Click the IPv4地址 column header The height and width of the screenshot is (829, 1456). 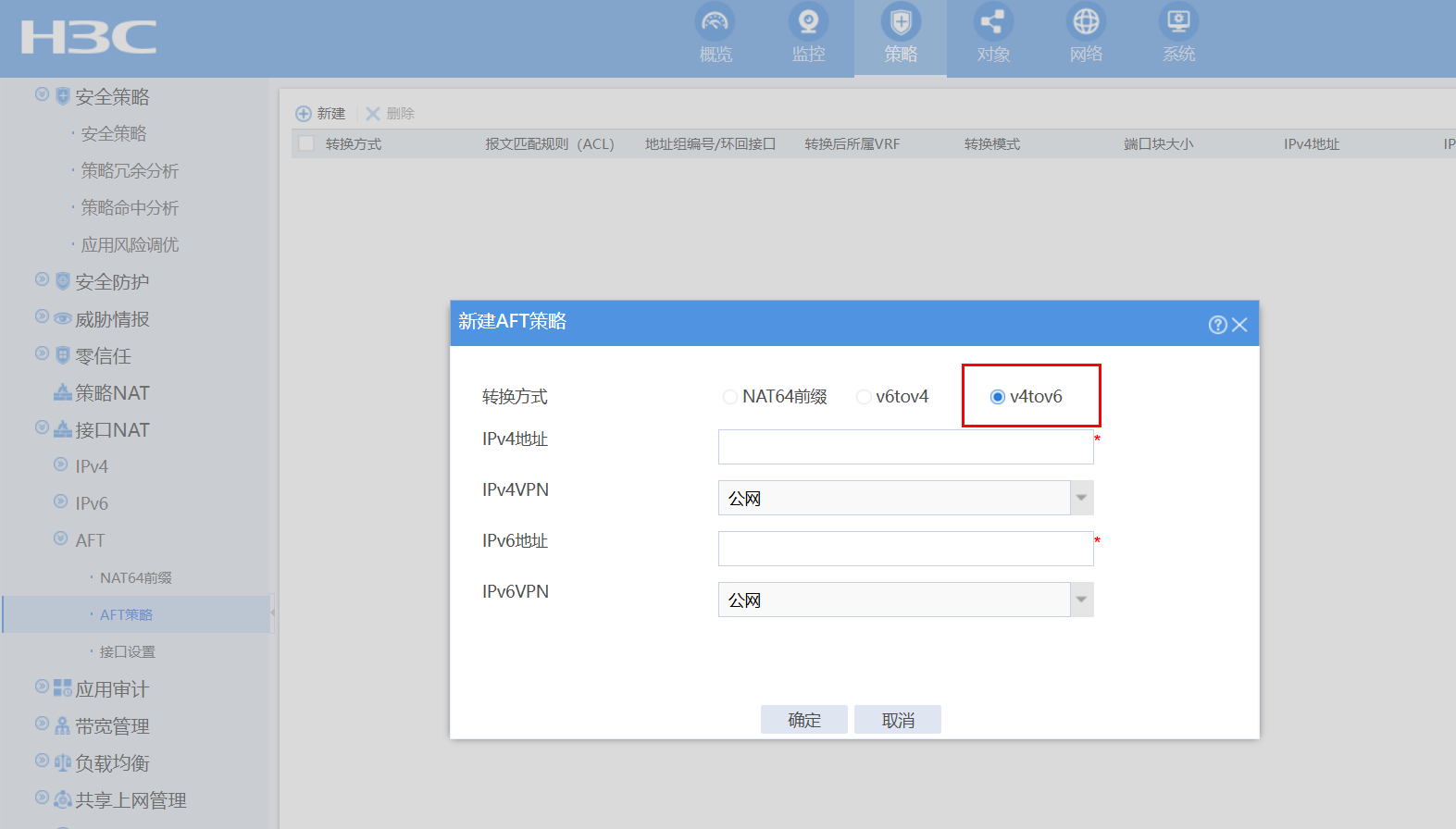[1312, 144]
